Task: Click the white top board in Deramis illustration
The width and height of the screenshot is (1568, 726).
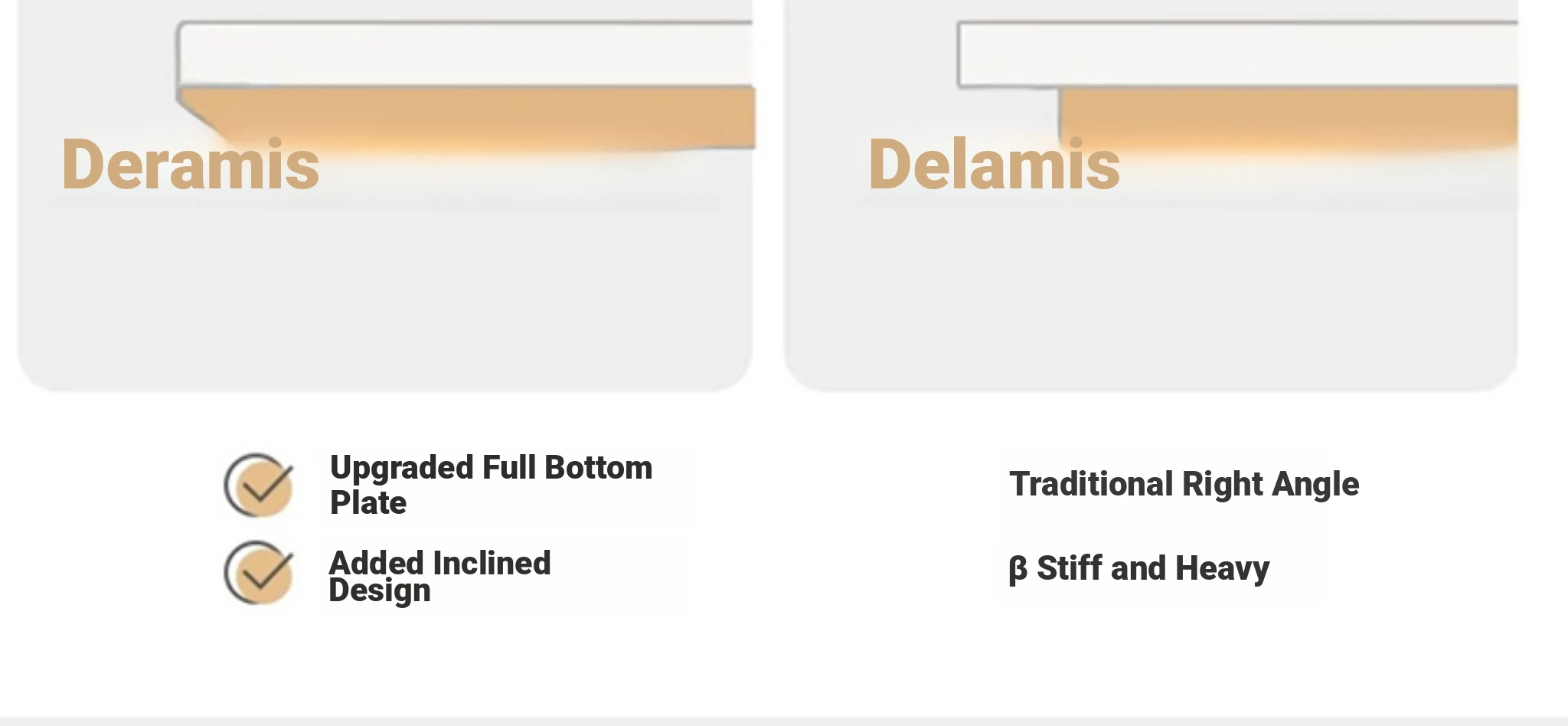Action: (x=465, y=54)
